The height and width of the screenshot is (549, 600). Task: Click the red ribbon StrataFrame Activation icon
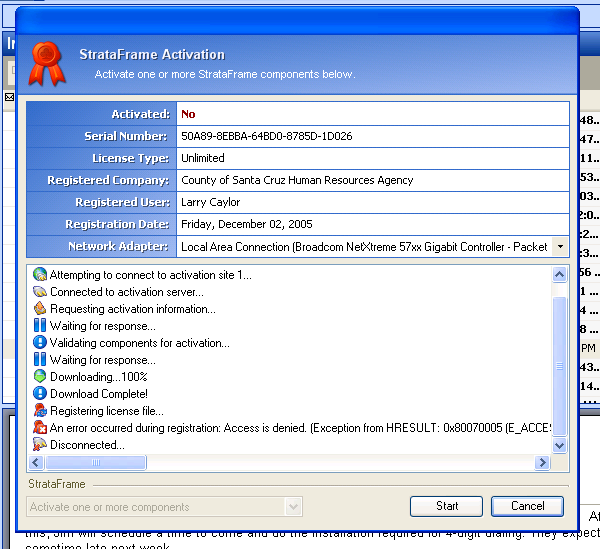coord(47,62)
